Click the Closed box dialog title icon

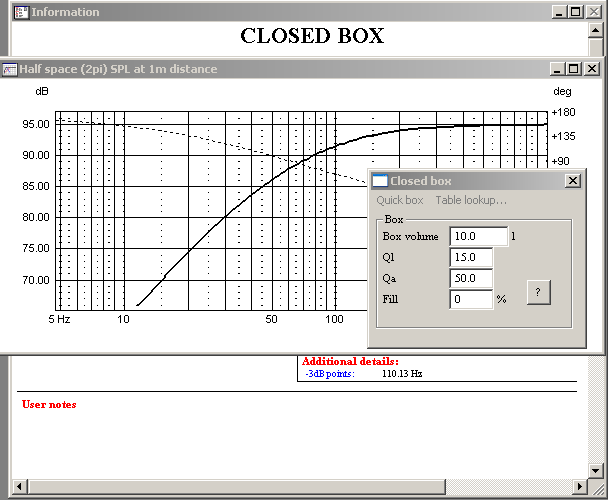click(x=380, y=181)
